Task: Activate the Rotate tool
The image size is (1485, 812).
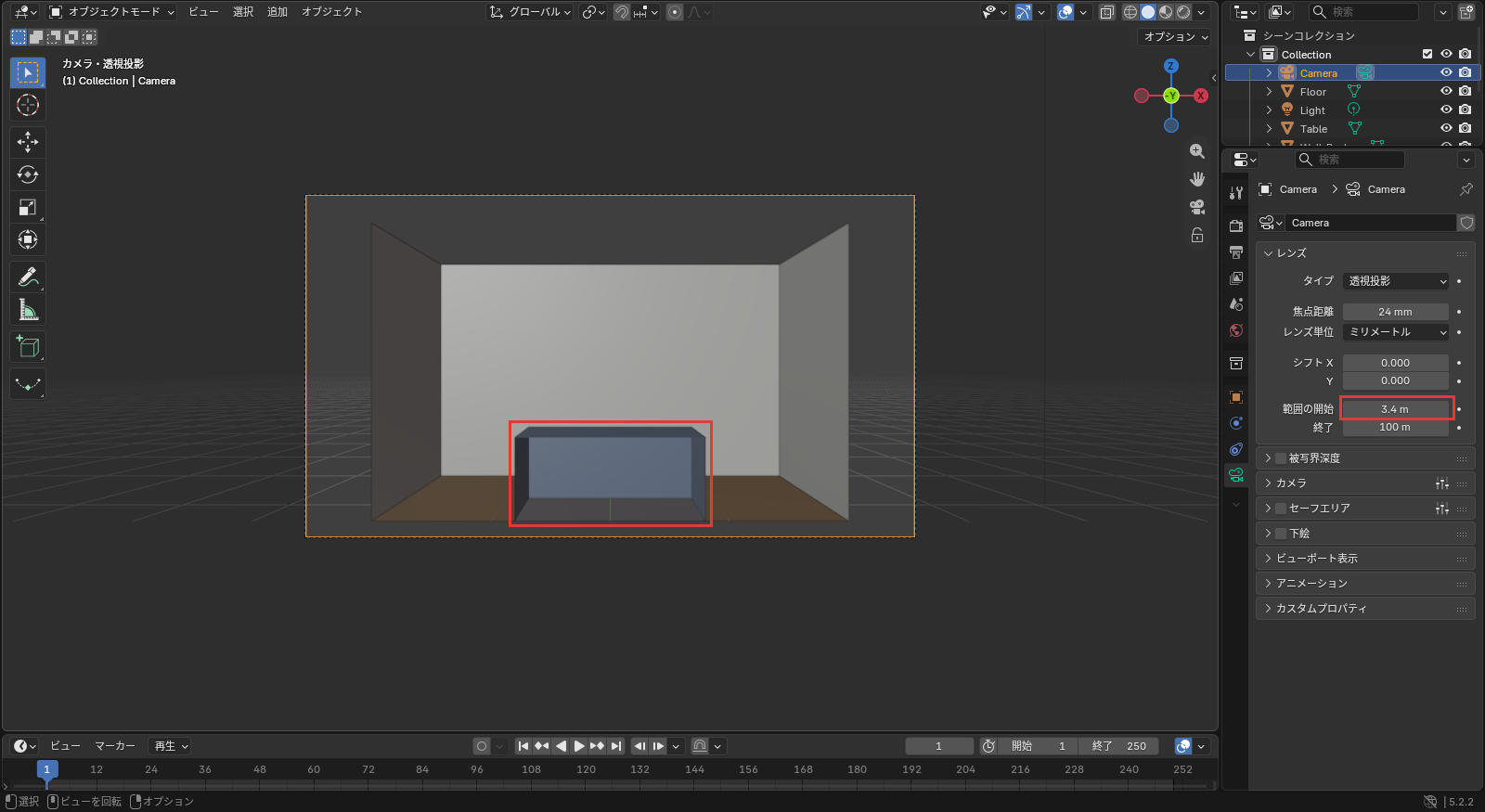Action: (28, 174)
